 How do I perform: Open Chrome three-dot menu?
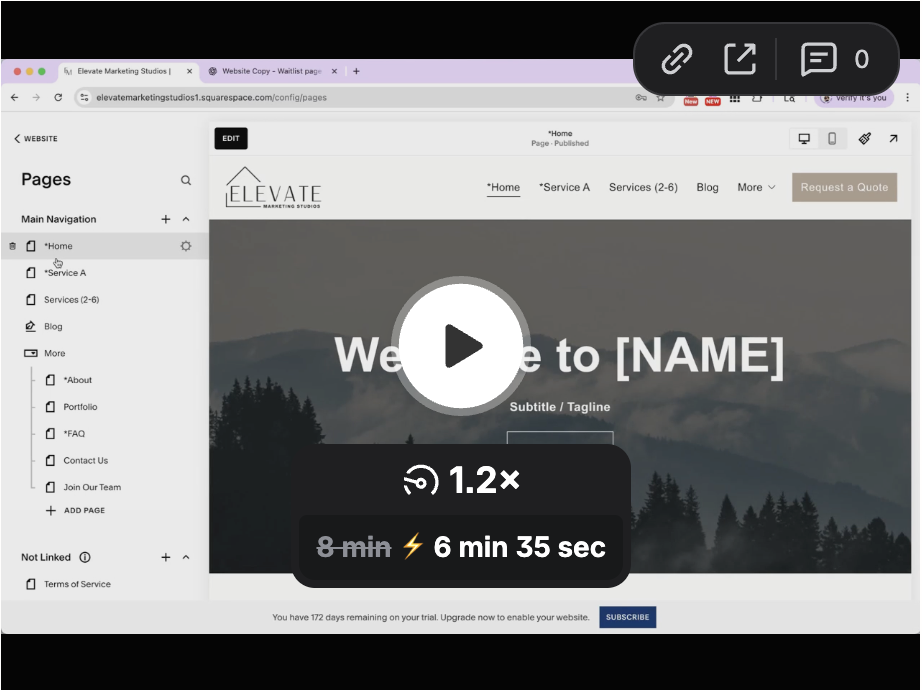click(907, 98)
